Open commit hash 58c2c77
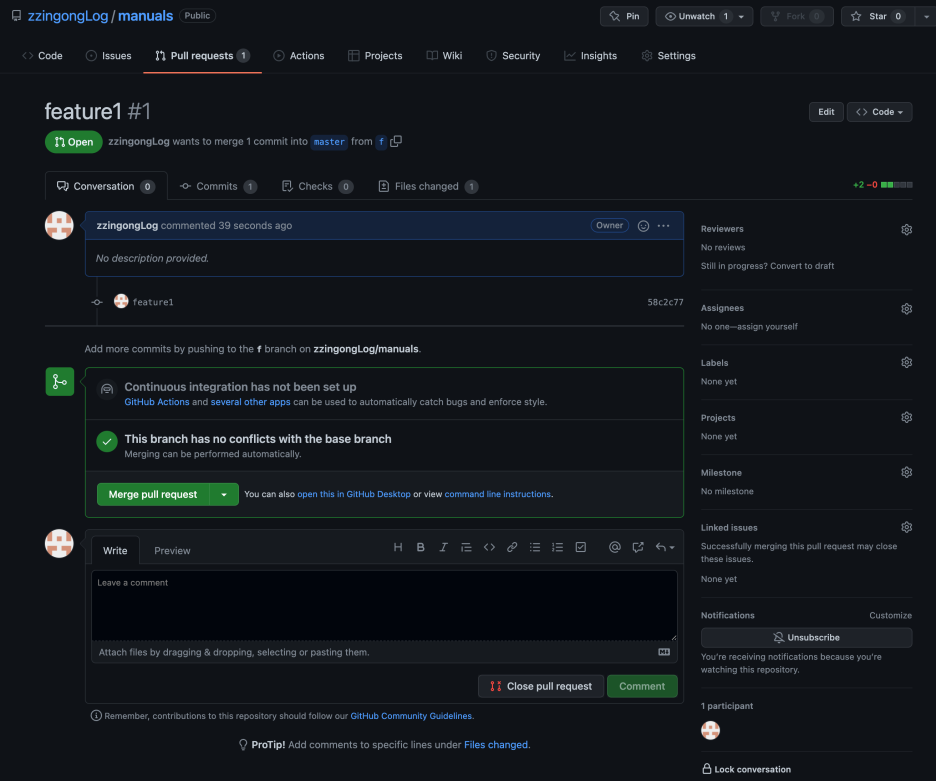 (x=665, y=302)
